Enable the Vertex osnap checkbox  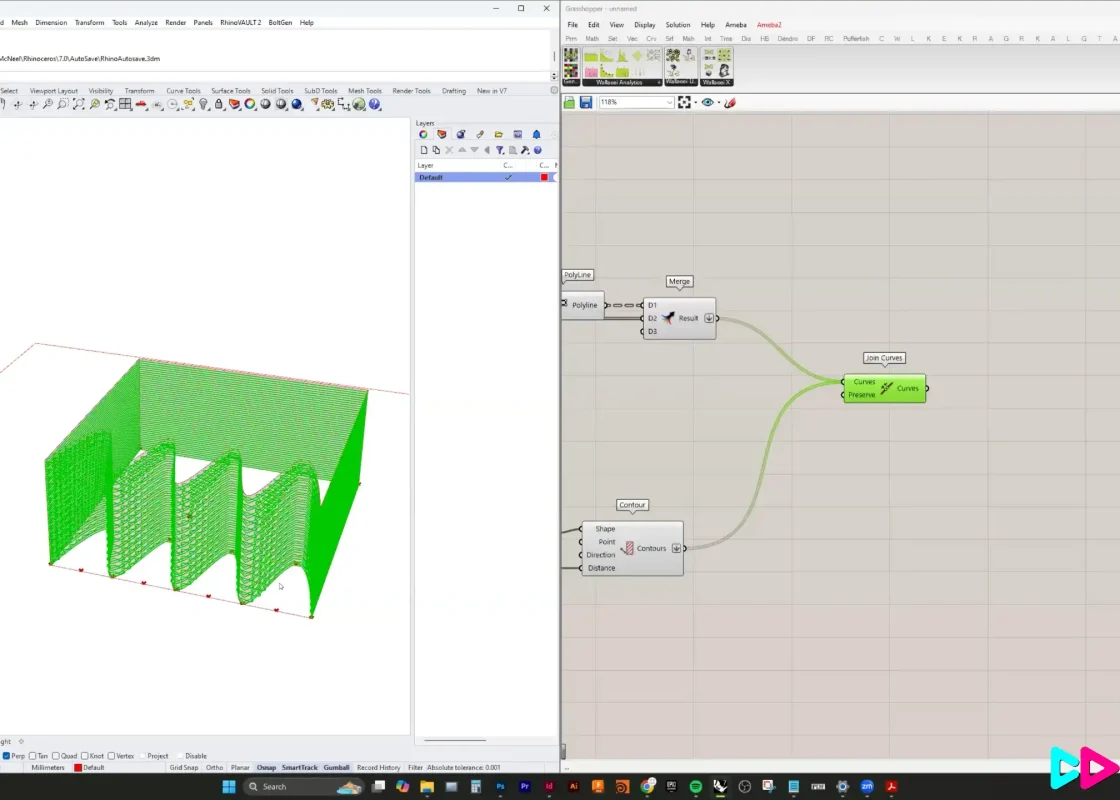112,756
